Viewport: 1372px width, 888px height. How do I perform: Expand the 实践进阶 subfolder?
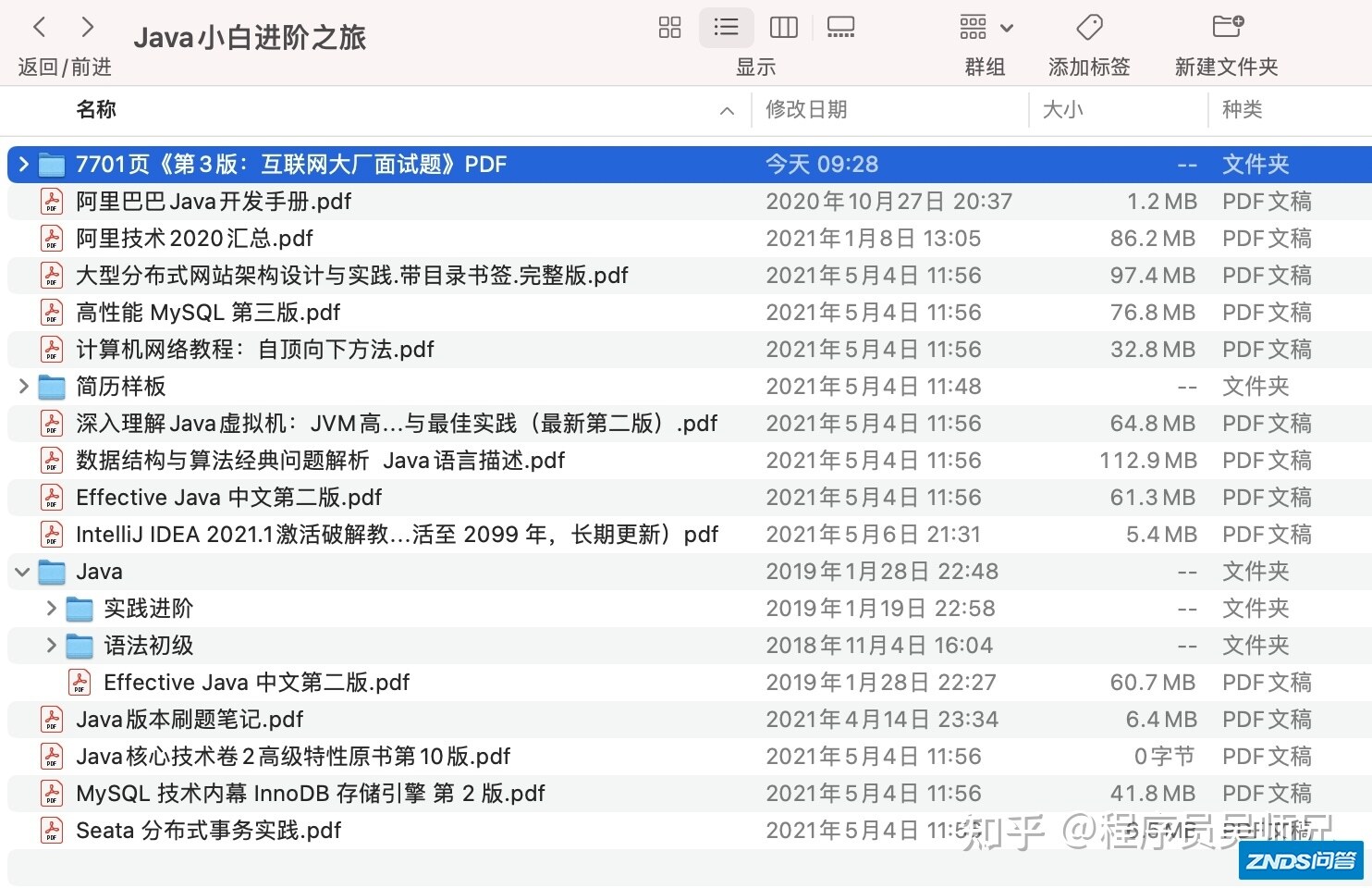[x=52, y=609]
